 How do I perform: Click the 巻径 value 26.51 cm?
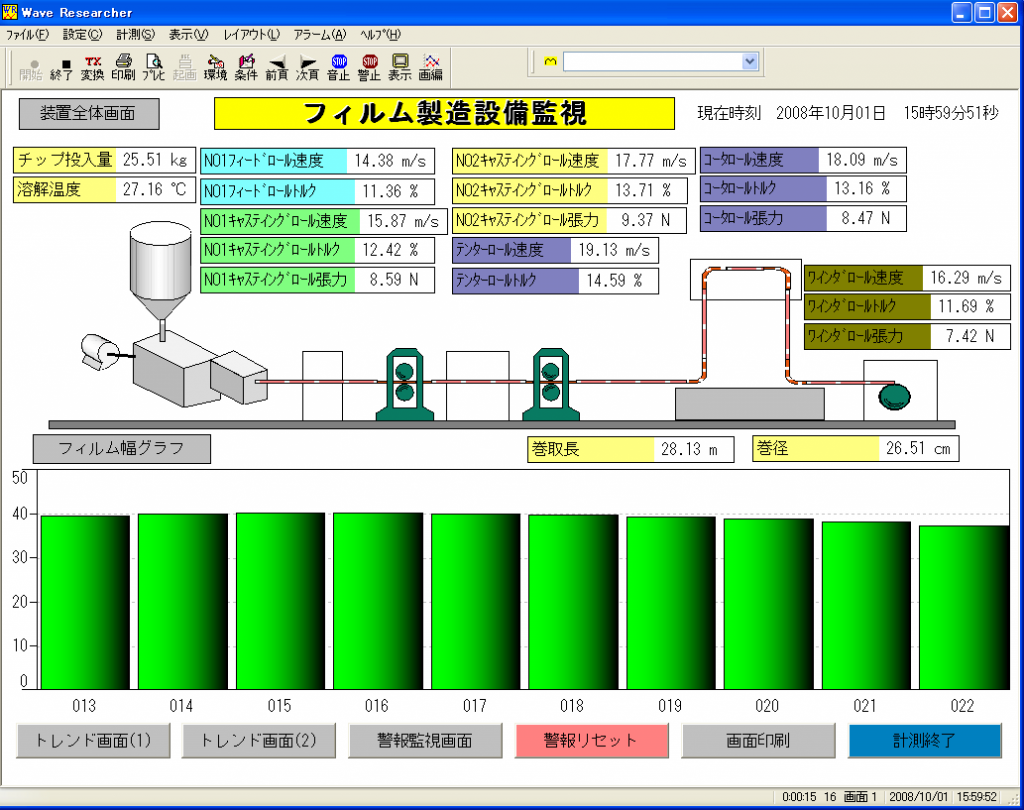pyautogui.click(x=918, y=449)
